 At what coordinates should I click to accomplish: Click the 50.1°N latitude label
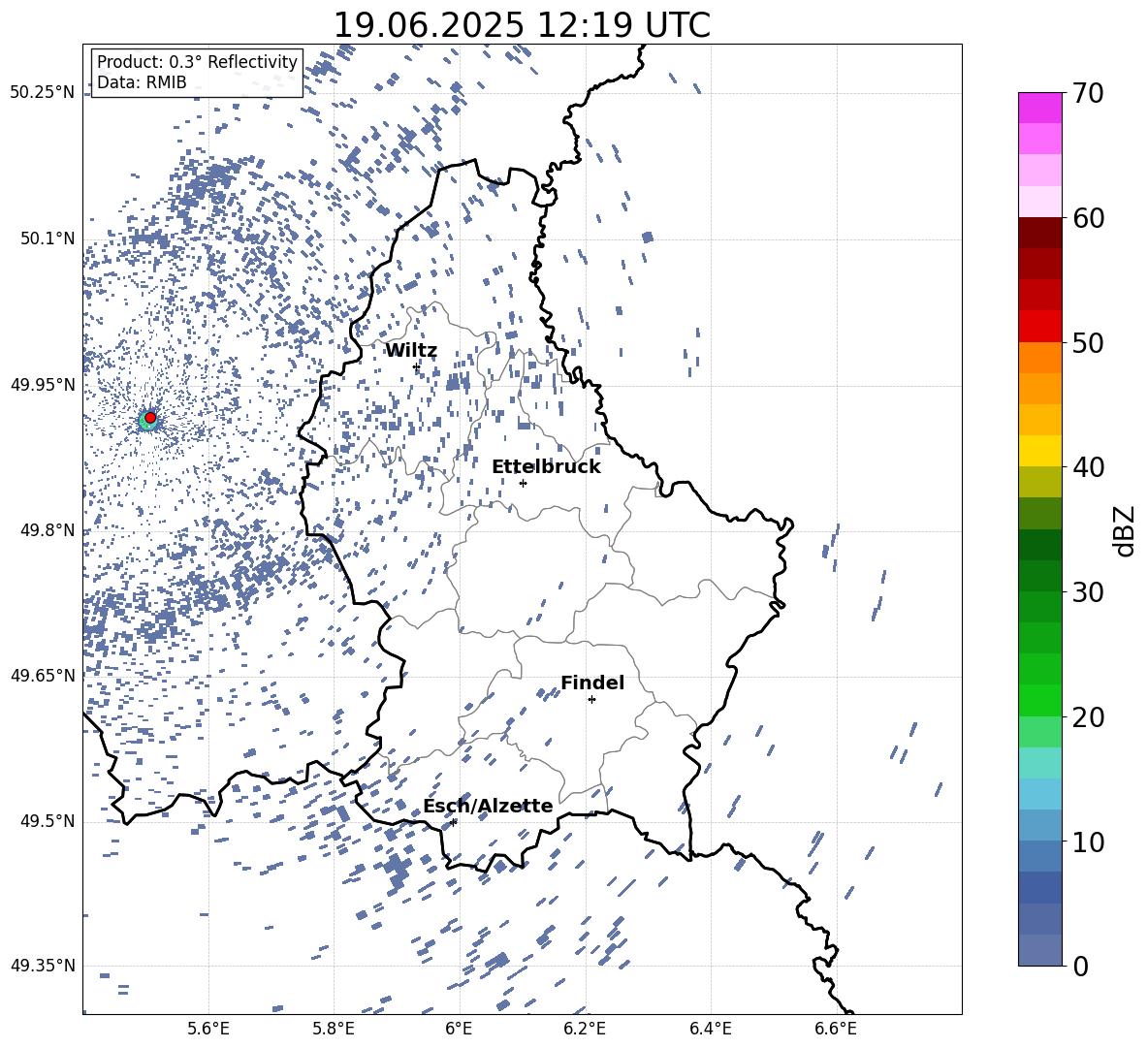coord(47,238)
